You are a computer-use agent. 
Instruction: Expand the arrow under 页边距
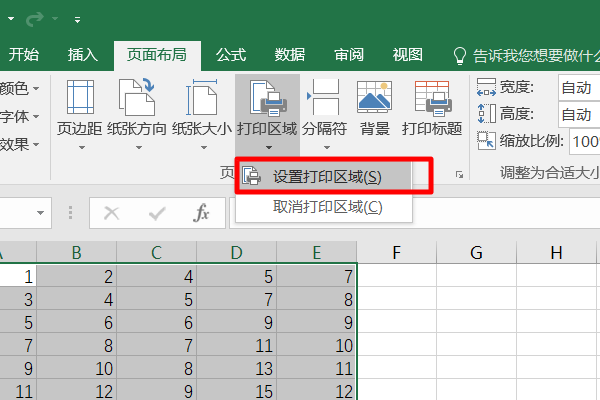82,147
